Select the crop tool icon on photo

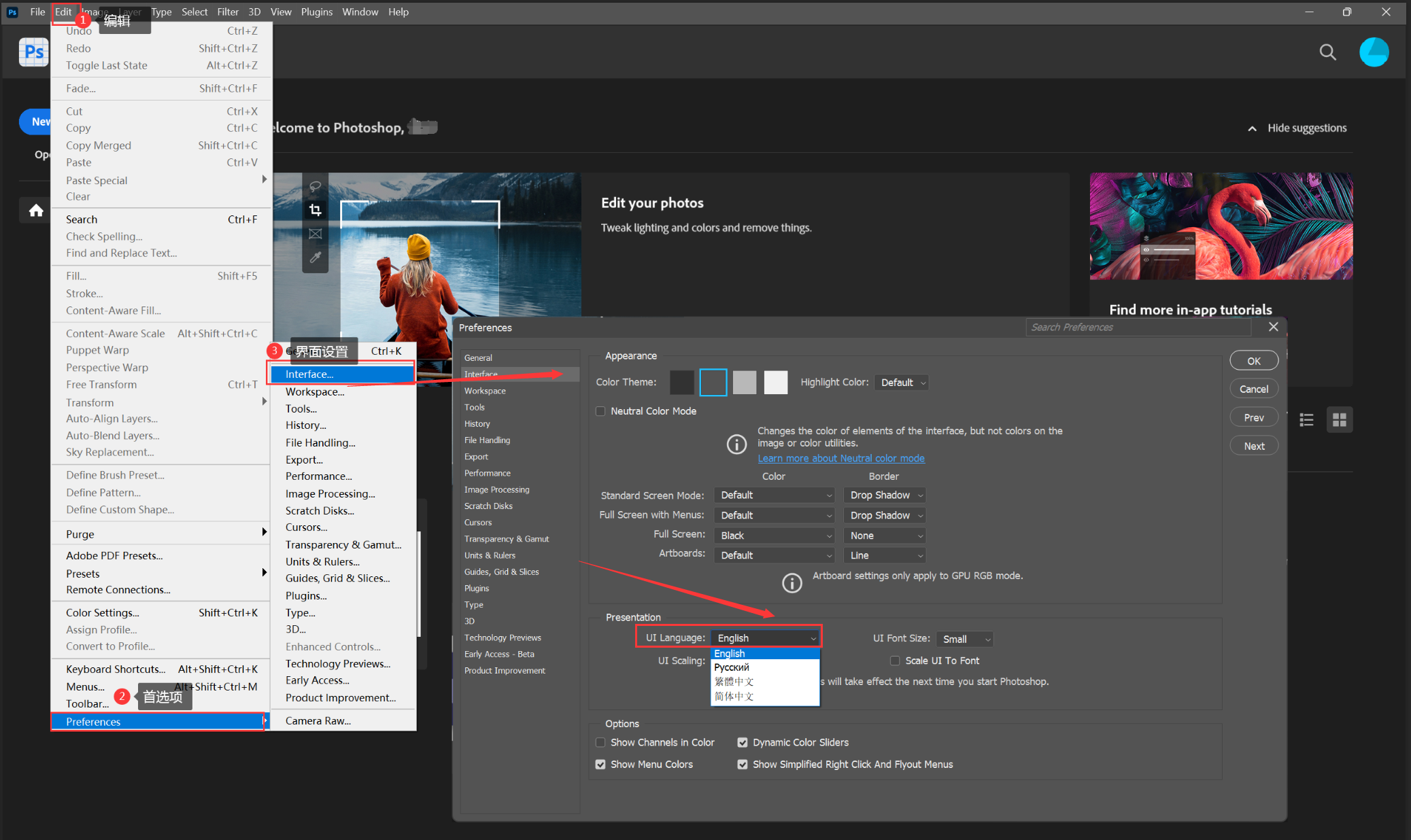tap(316, 210)
